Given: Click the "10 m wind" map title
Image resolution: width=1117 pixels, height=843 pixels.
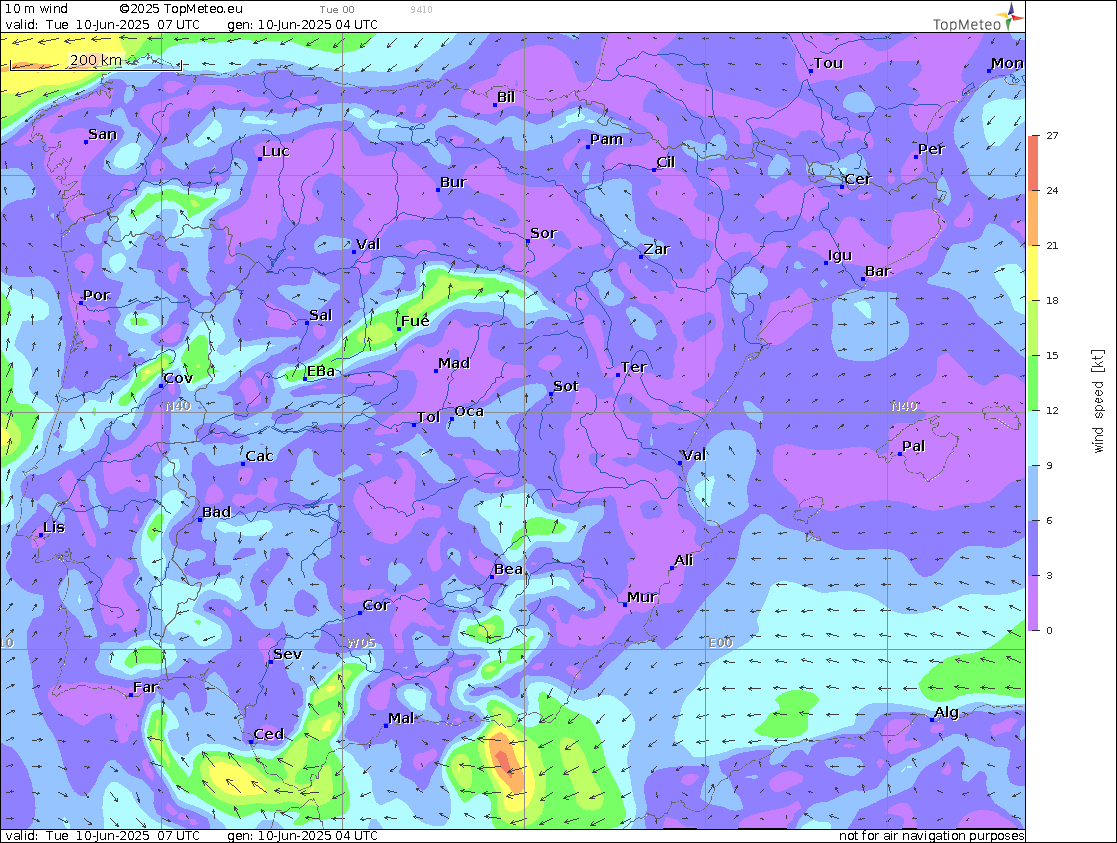Looking at the screenshot, I should pyautogui.click(x=36, y=9).
